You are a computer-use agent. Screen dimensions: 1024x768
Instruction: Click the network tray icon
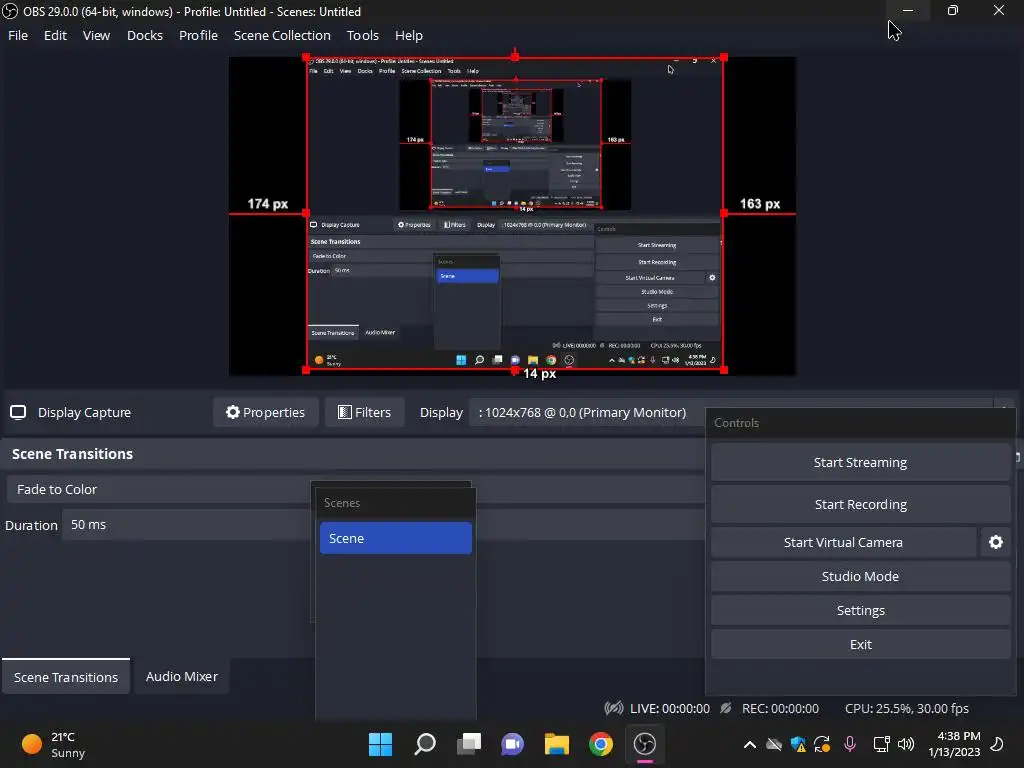point(882,744)
